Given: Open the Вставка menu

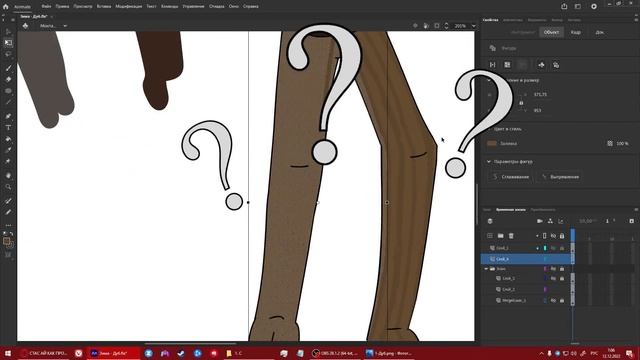Looking at the screenshot, I should click(x=104, y=7).
